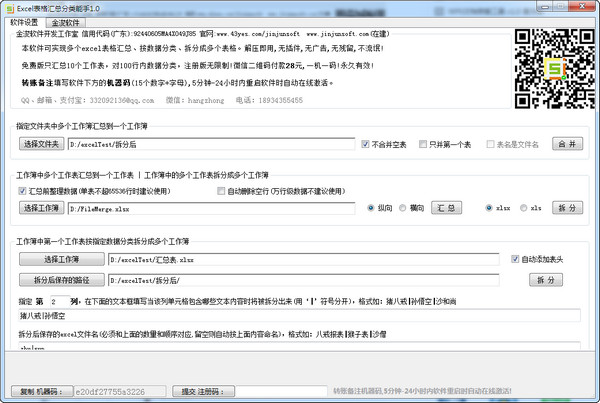Click the 汇总 button
The height and width of the screenshot is (403, 600).
(x=446, y=208)
